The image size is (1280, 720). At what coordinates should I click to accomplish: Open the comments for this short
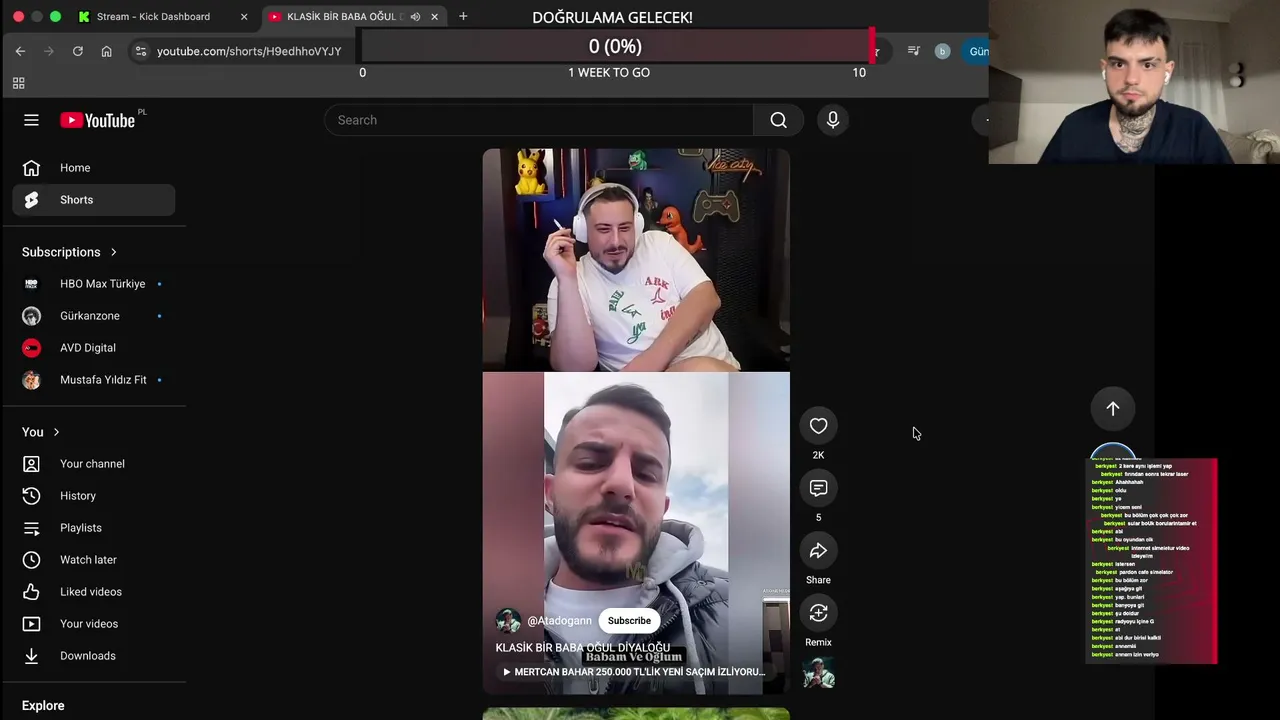818,488
